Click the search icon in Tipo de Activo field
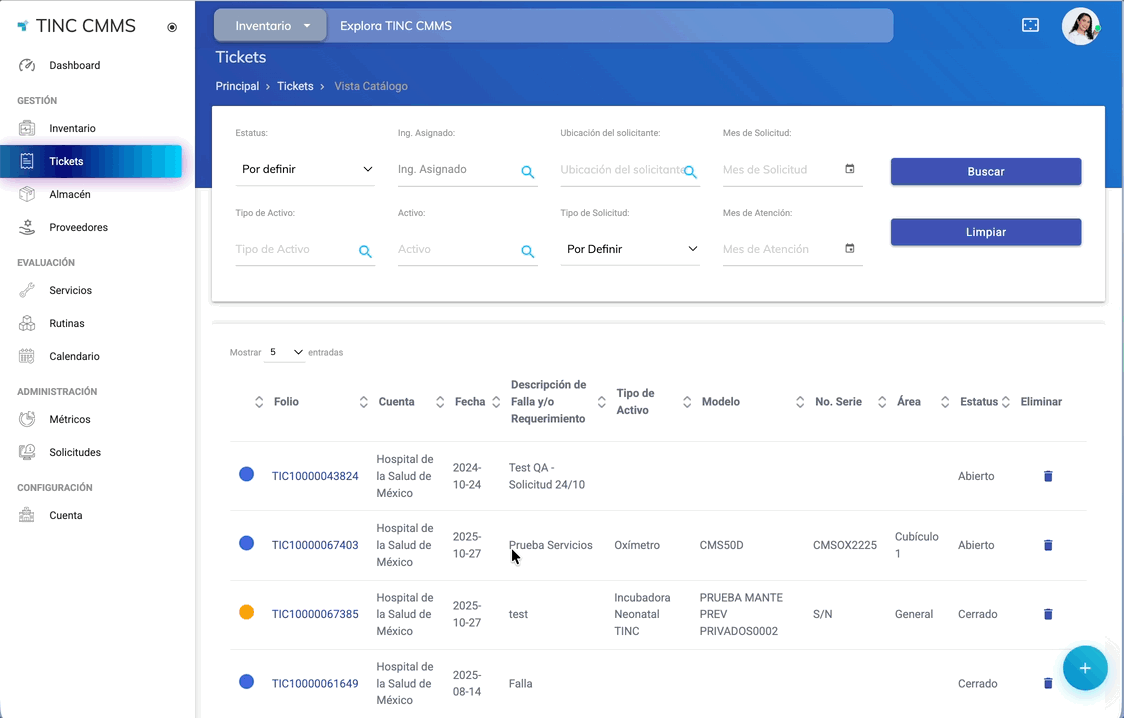 click(365, 252)
